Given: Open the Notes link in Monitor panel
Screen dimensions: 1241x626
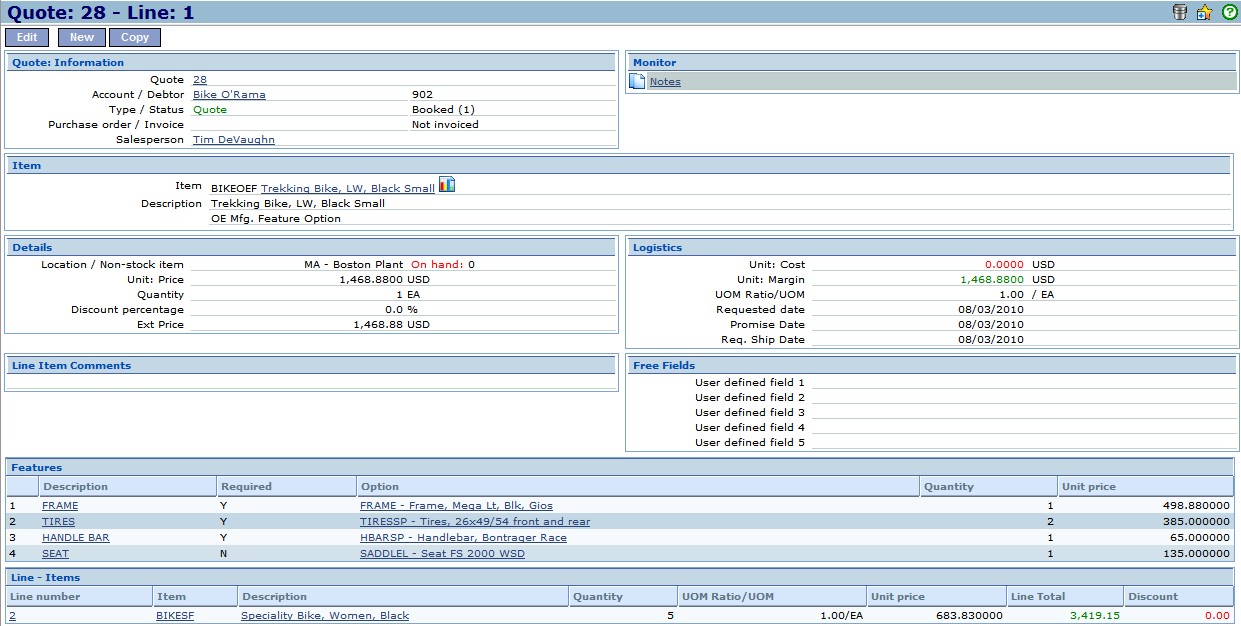Looking at the screenshot, I should pos(665,82).
